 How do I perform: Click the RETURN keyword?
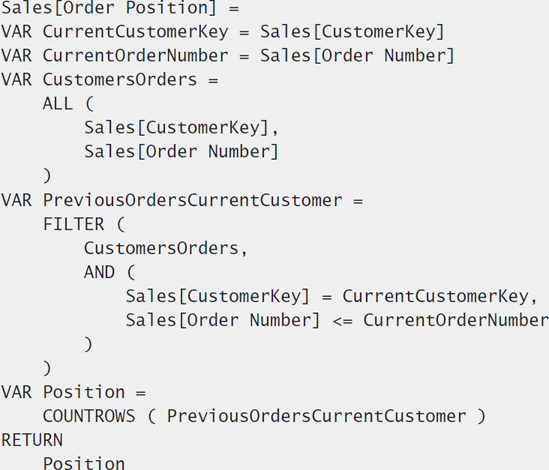(x=32, y=440)
